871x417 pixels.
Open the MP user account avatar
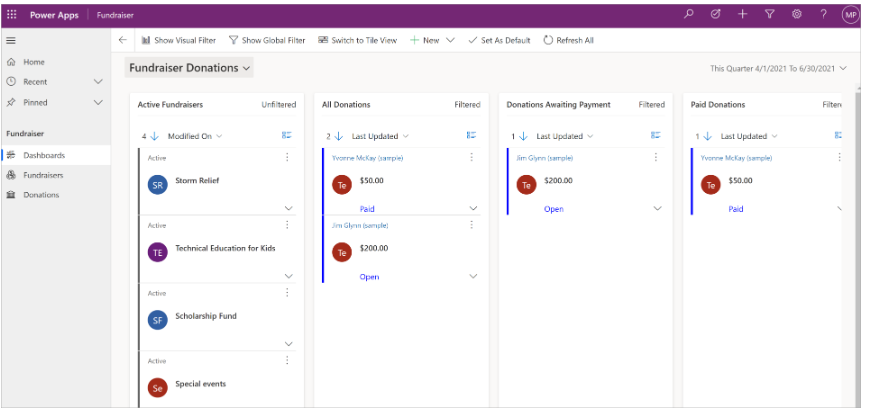[x=850, y=16]
